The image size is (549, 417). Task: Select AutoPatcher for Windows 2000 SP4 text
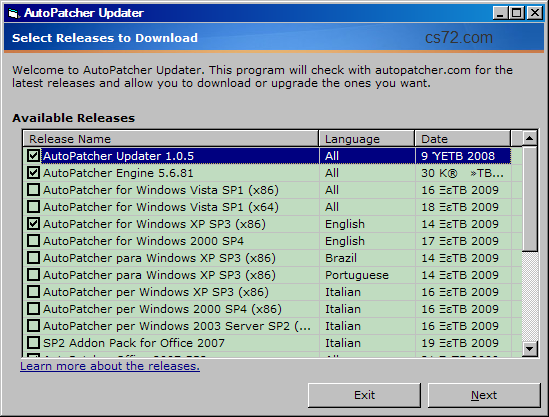click(143, 241)
